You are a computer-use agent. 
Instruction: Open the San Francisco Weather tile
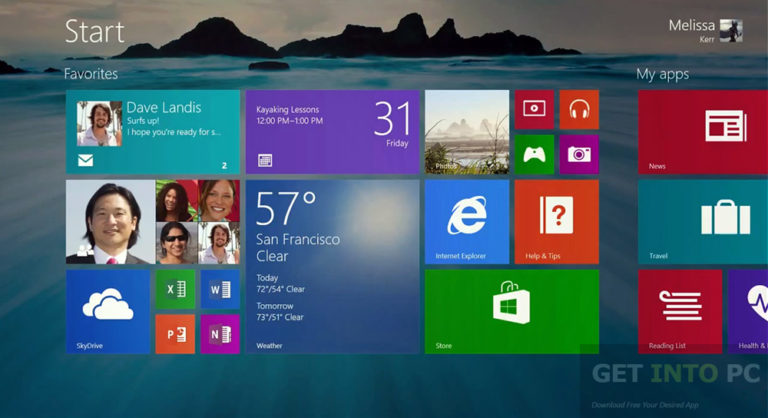click(333, 267)
